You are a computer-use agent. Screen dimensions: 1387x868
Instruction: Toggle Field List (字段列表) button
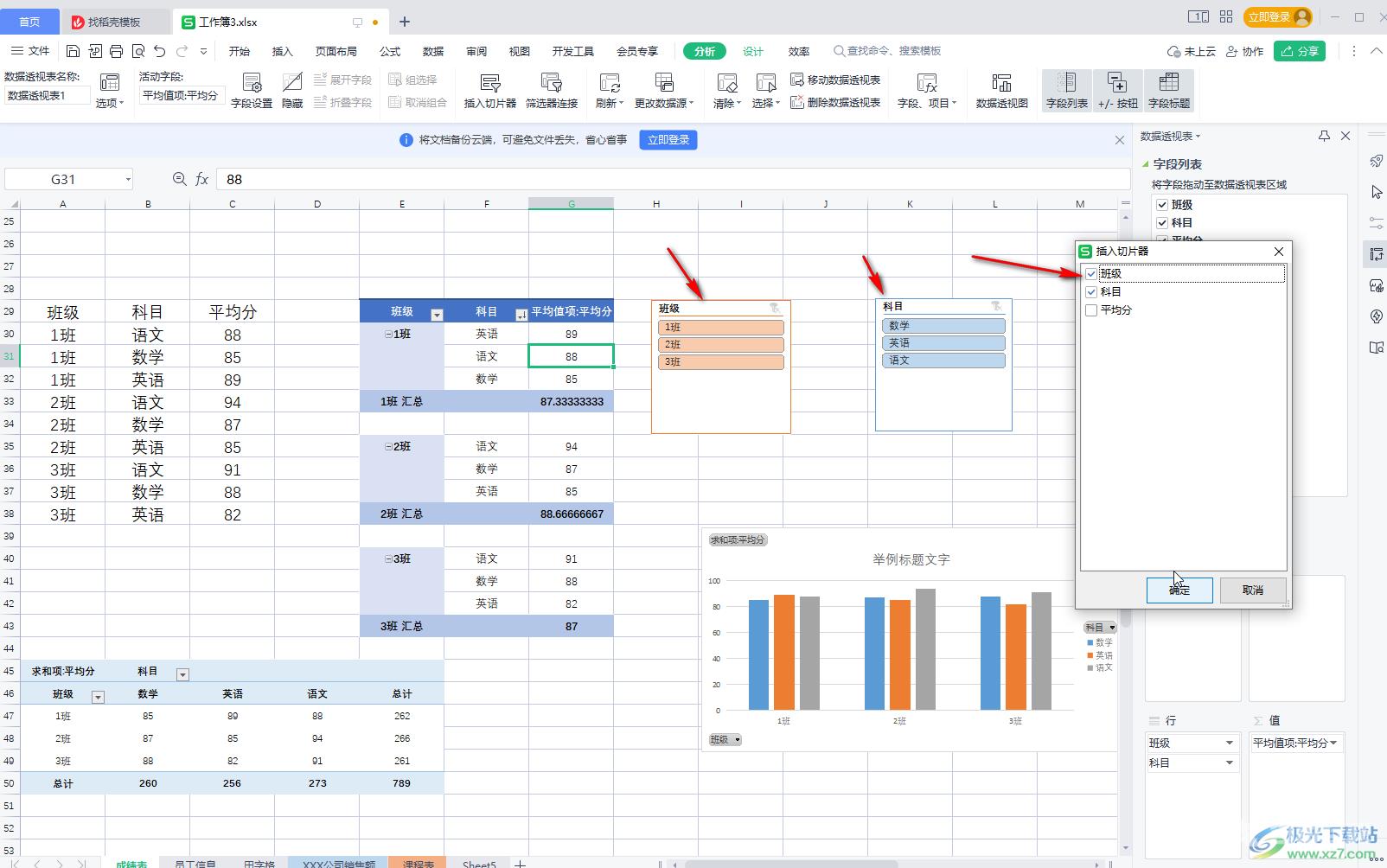(1067, 91)
